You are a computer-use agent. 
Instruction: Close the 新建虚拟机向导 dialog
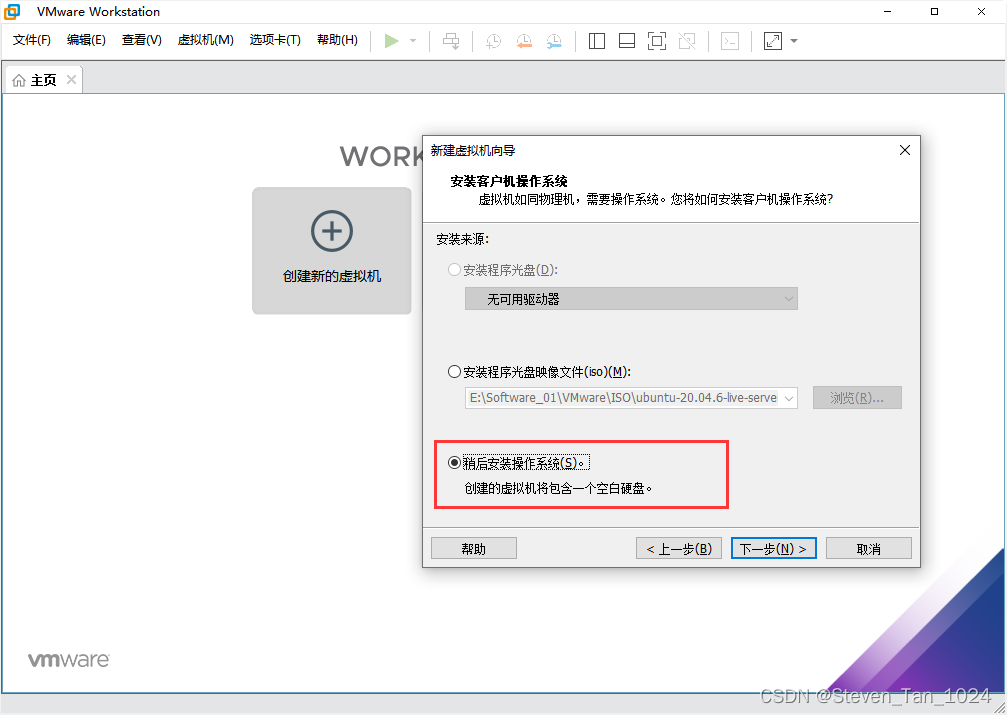[x=905, y=150]
